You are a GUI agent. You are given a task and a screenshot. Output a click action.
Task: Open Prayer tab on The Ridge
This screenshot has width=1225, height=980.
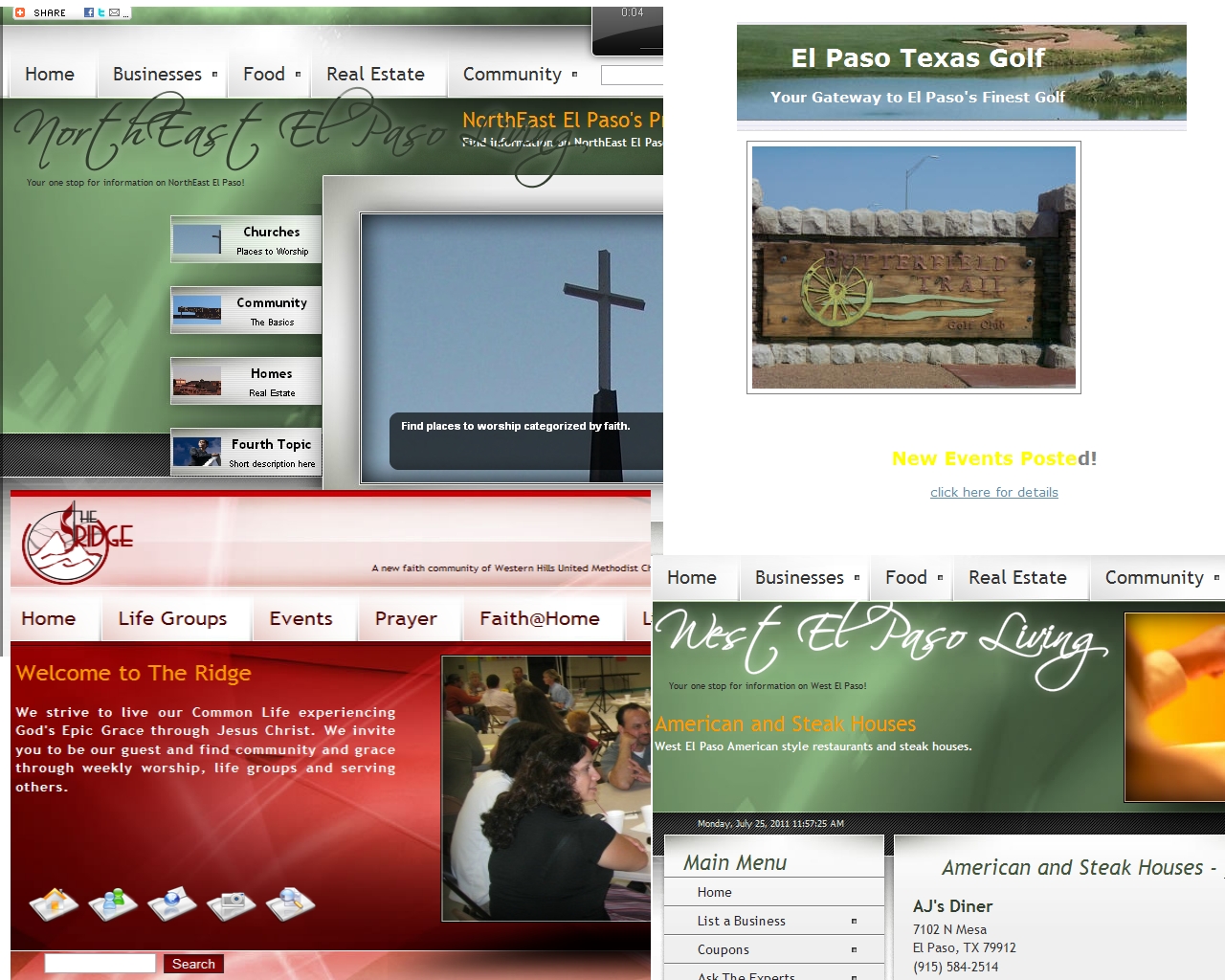tap(406, 618)
